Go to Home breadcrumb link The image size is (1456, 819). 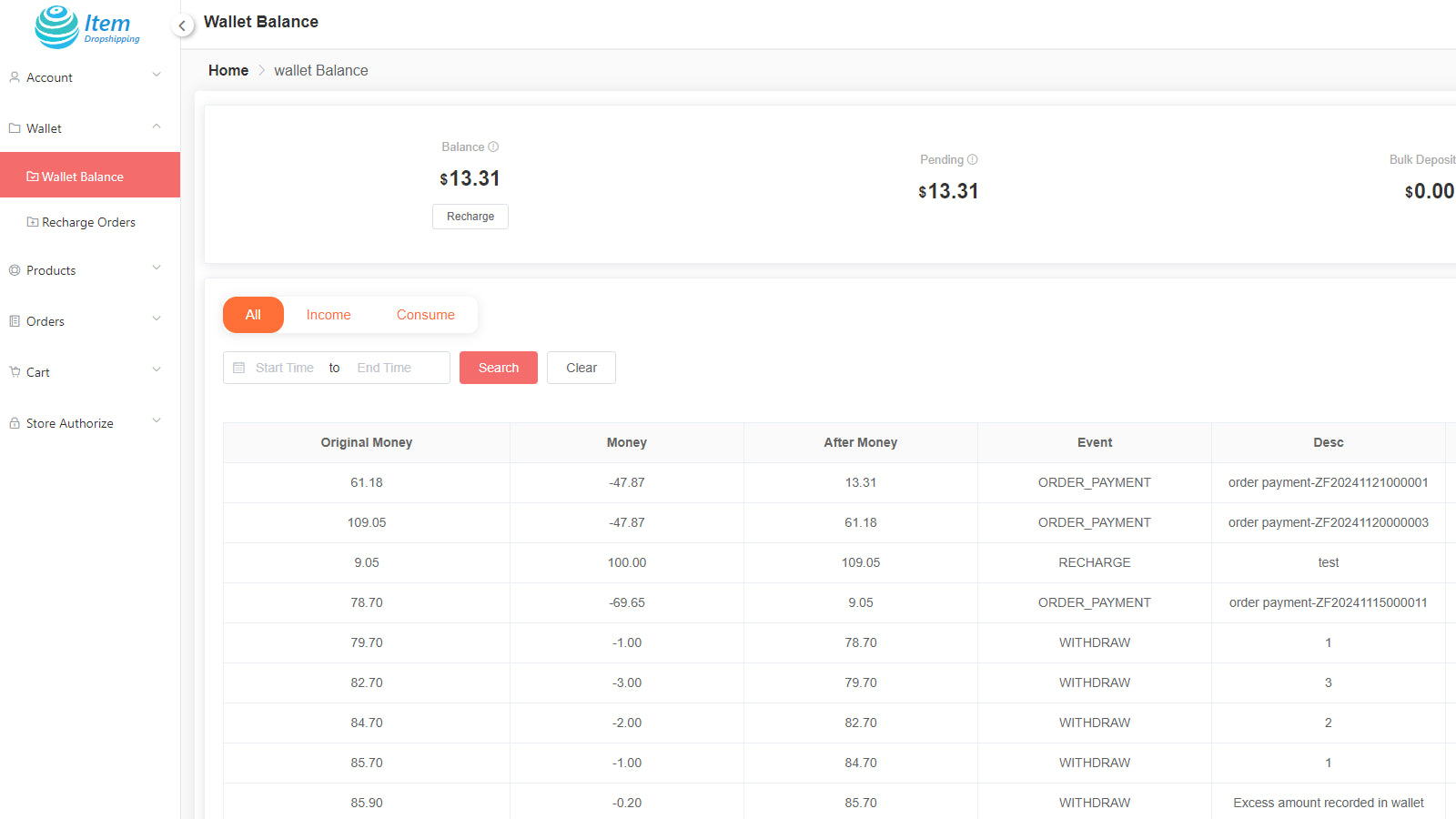228,70
